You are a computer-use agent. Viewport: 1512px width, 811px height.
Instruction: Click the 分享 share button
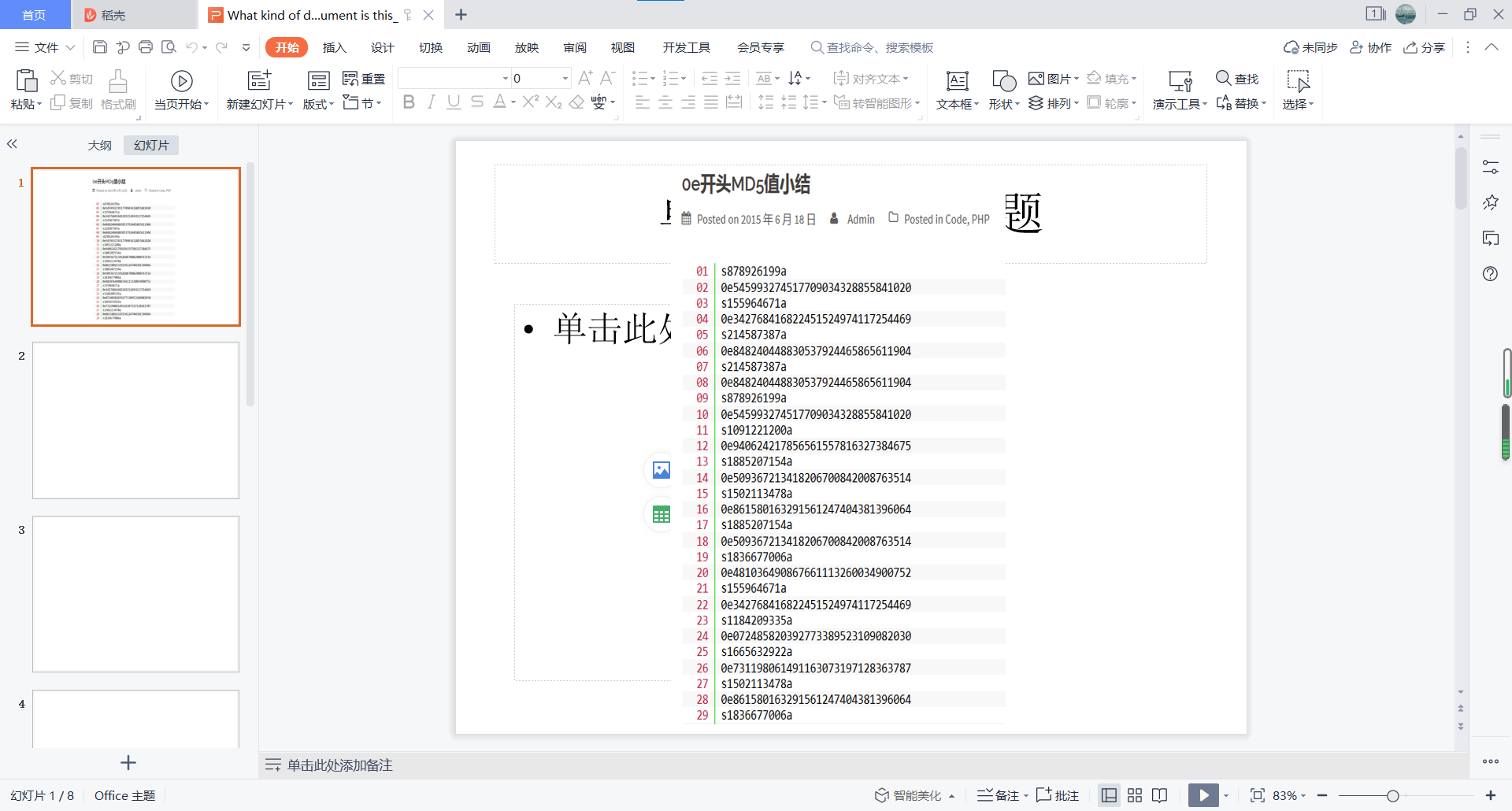coord(1425,47)
